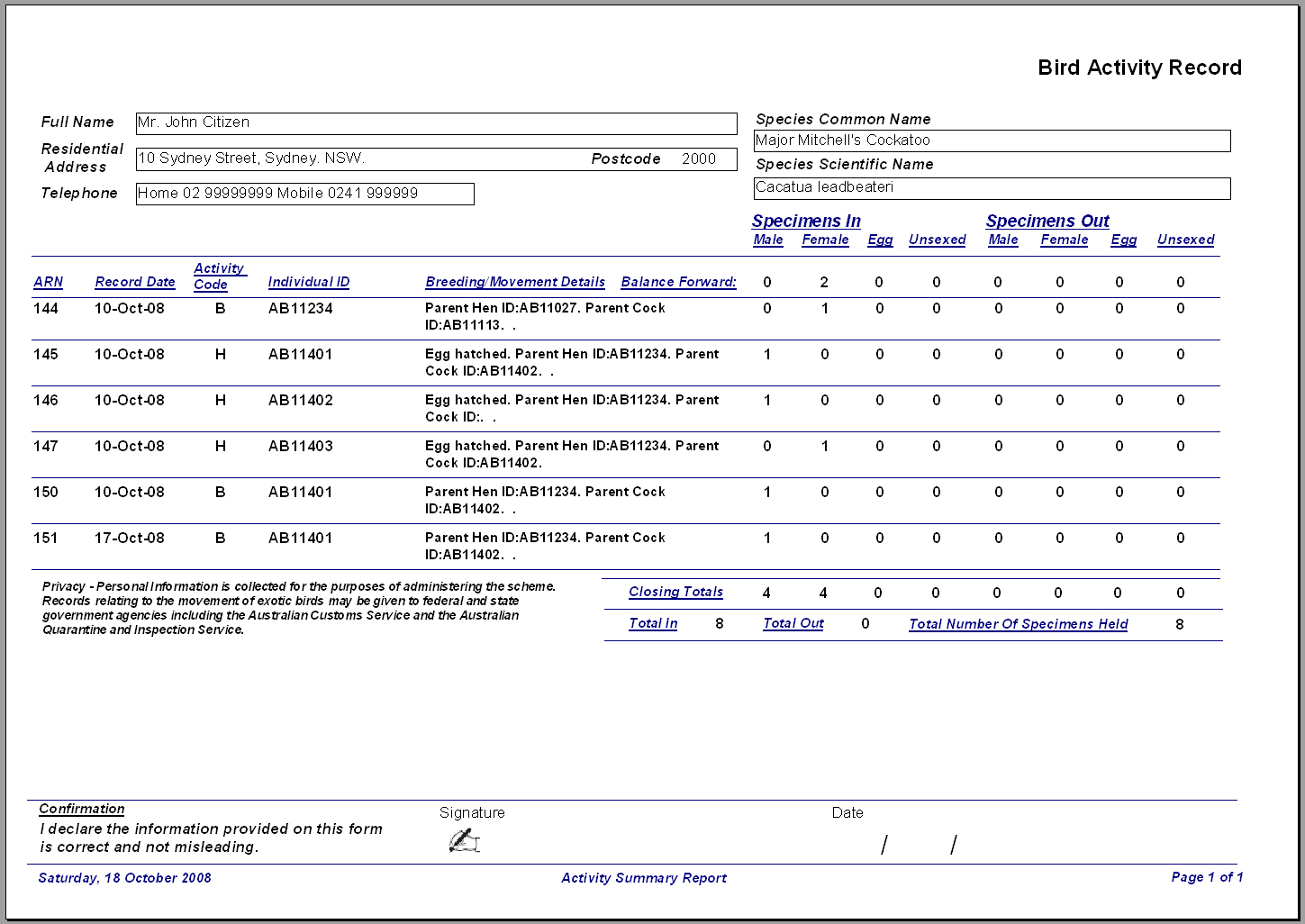1305x924 pixels.
Task: Select the Activity Code column header
Action: pyautogui.click(x=219, y=276)
